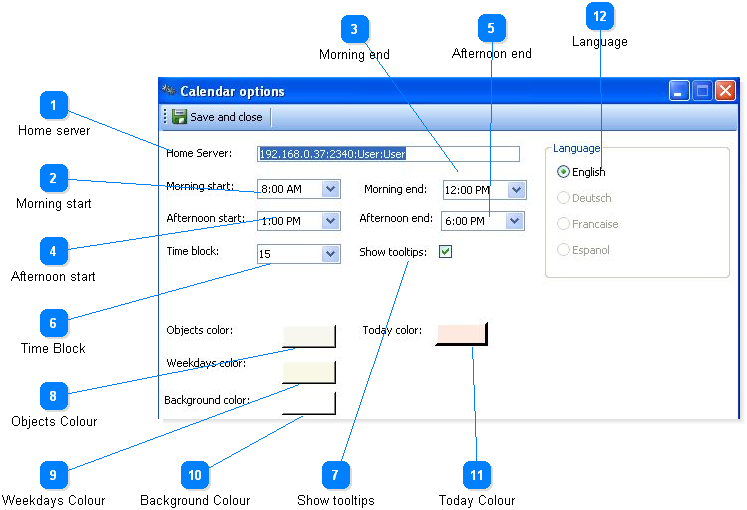Expand the Morning end time dropdown
The width and height of the screenshot is (747, 510).
point(516,190)
